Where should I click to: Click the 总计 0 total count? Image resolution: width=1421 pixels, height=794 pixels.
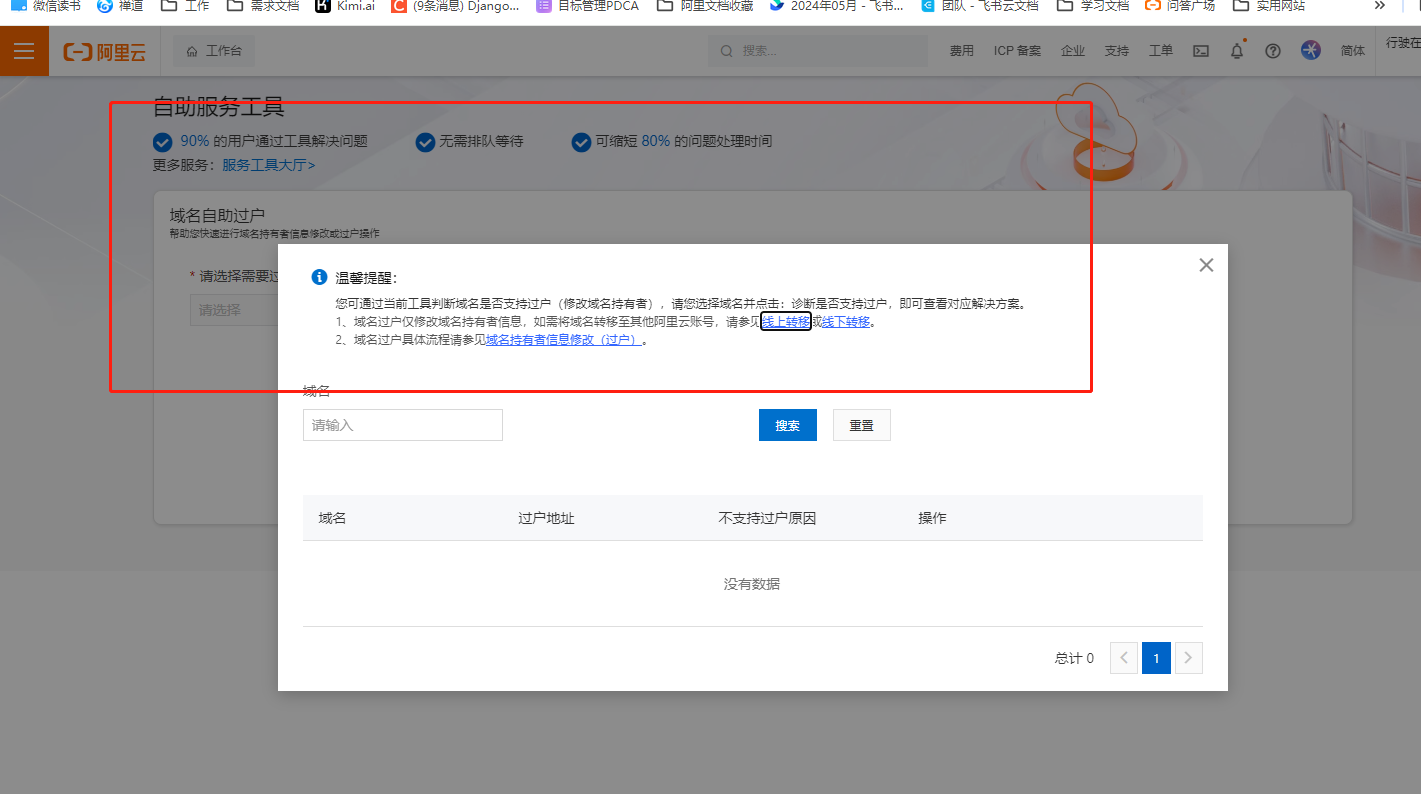pyautogui.click(x=1074, y=658)
